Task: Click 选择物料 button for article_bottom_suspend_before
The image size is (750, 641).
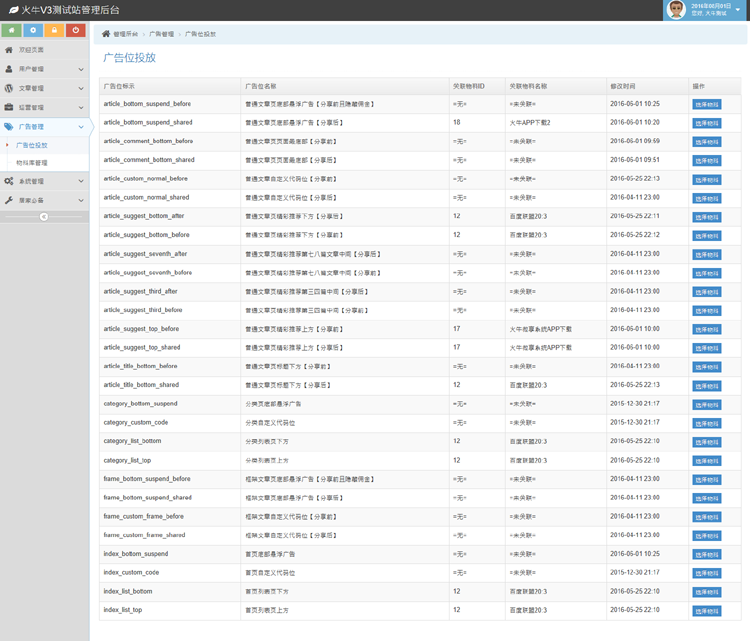Action: (706, 104)
